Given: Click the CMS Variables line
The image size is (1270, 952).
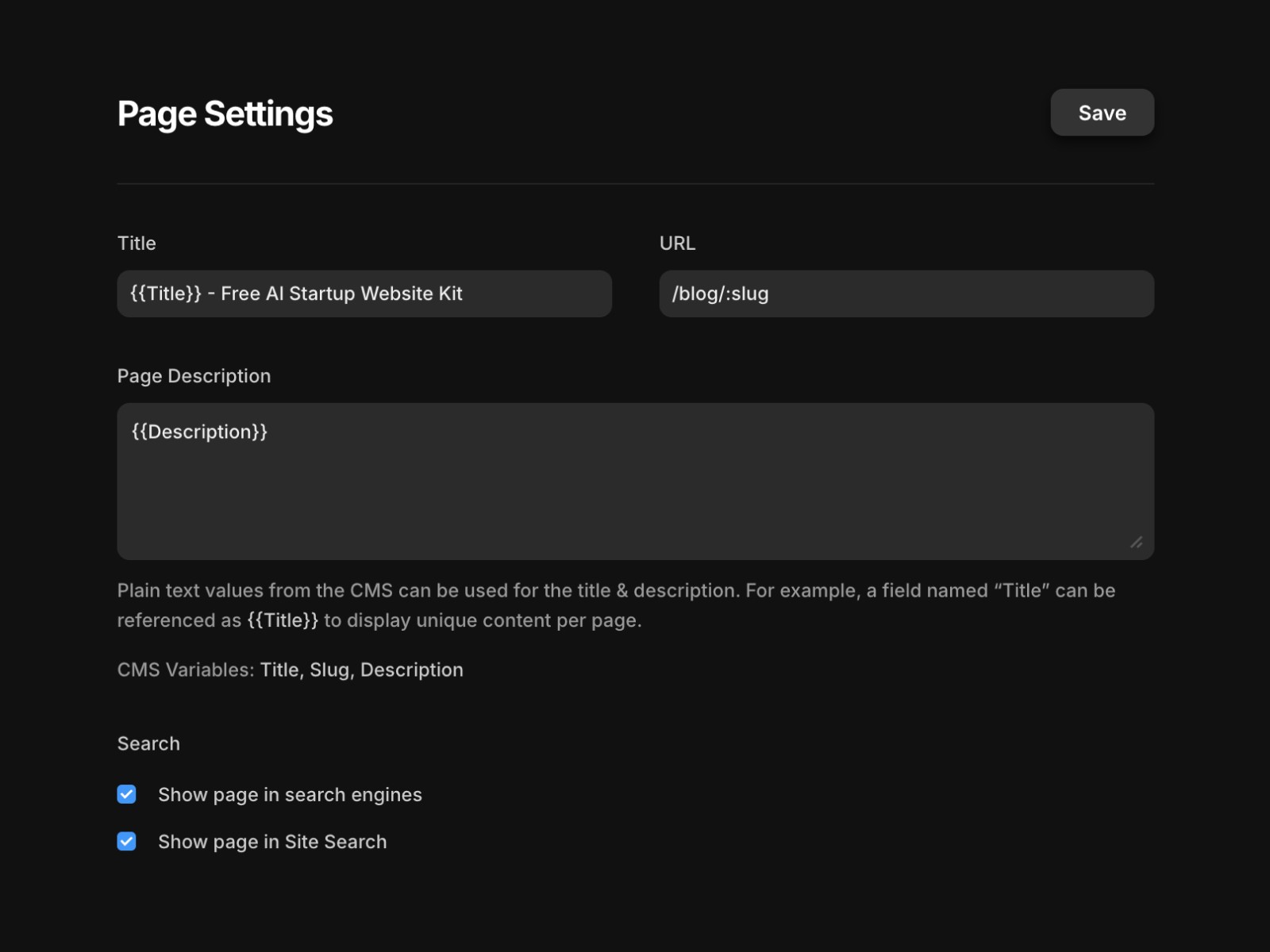Looking at the screenshot, I should pos(290,670).
